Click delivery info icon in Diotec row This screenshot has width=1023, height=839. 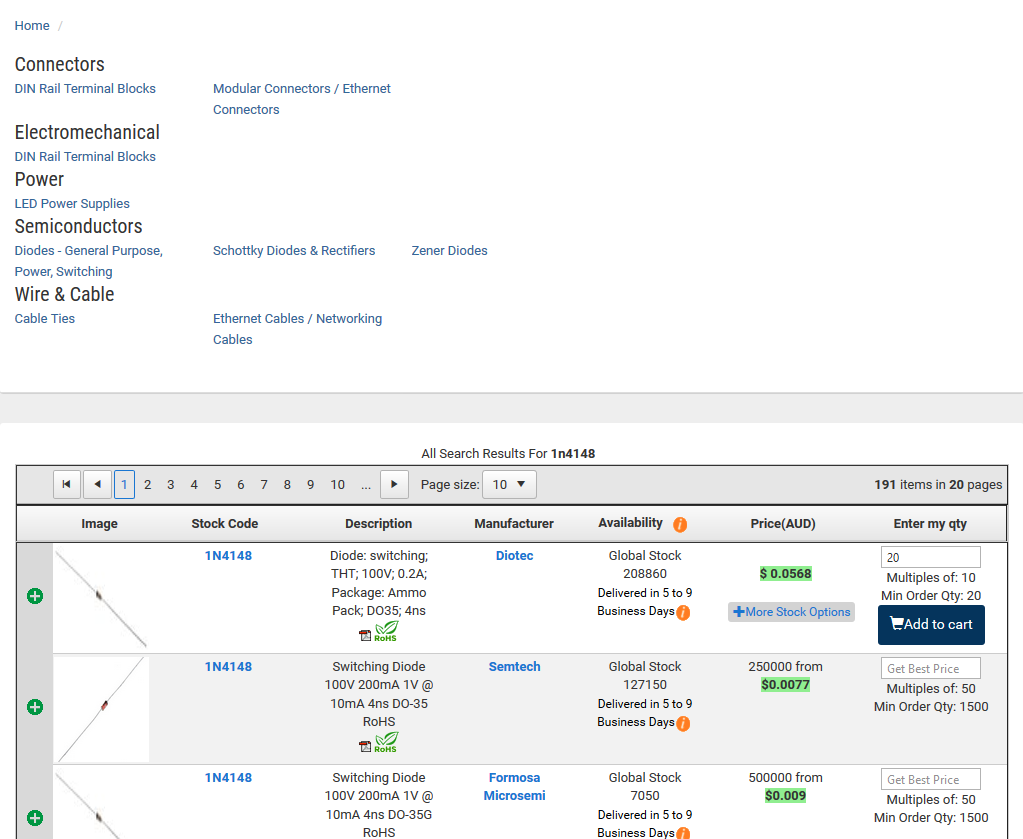click(683, 613)
